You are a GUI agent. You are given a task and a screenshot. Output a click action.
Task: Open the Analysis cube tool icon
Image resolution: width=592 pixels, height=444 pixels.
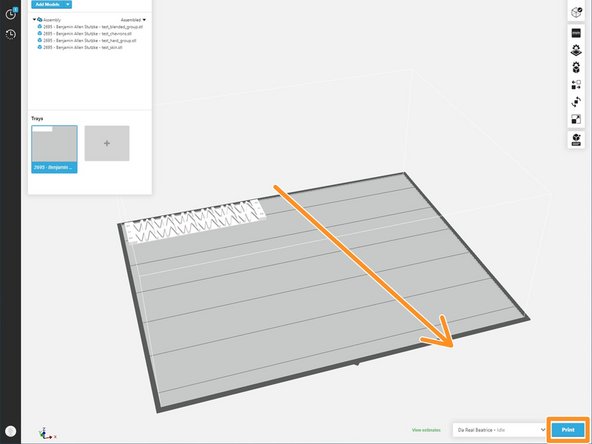point(576,140)
